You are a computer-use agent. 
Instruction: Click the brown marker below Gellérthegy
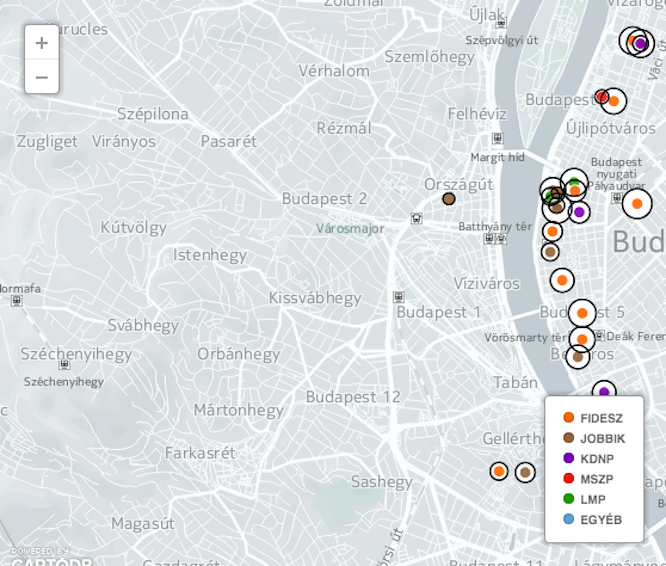525,472
